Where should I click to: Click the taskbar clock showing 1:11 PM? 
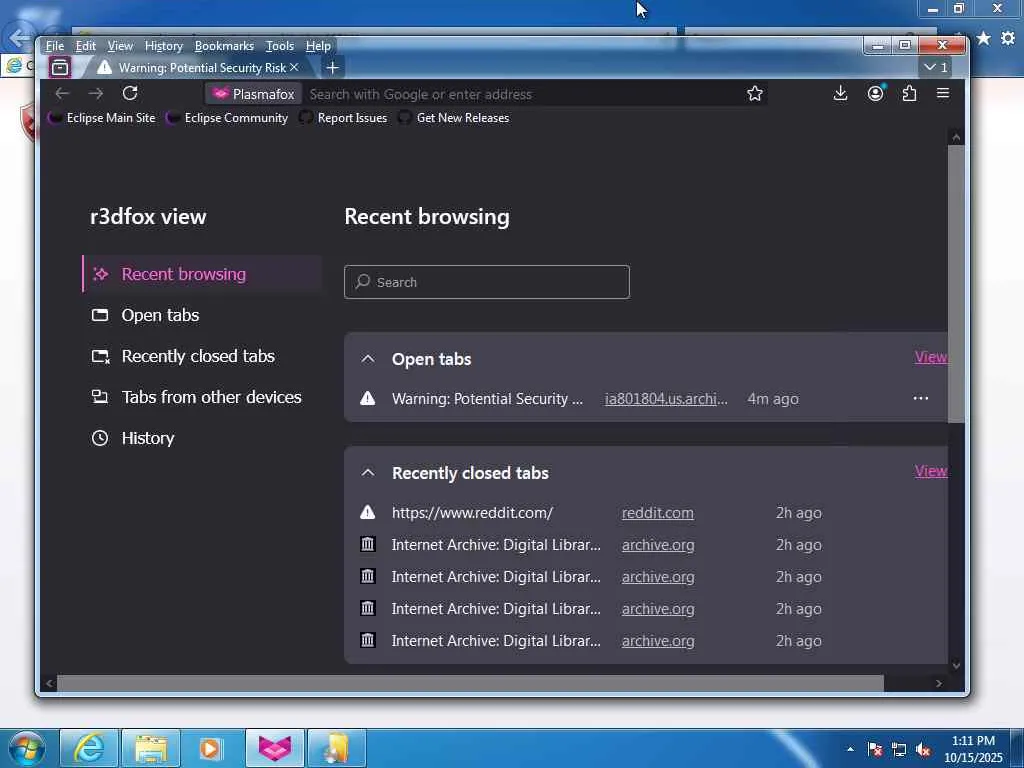(x=973, y=749)
